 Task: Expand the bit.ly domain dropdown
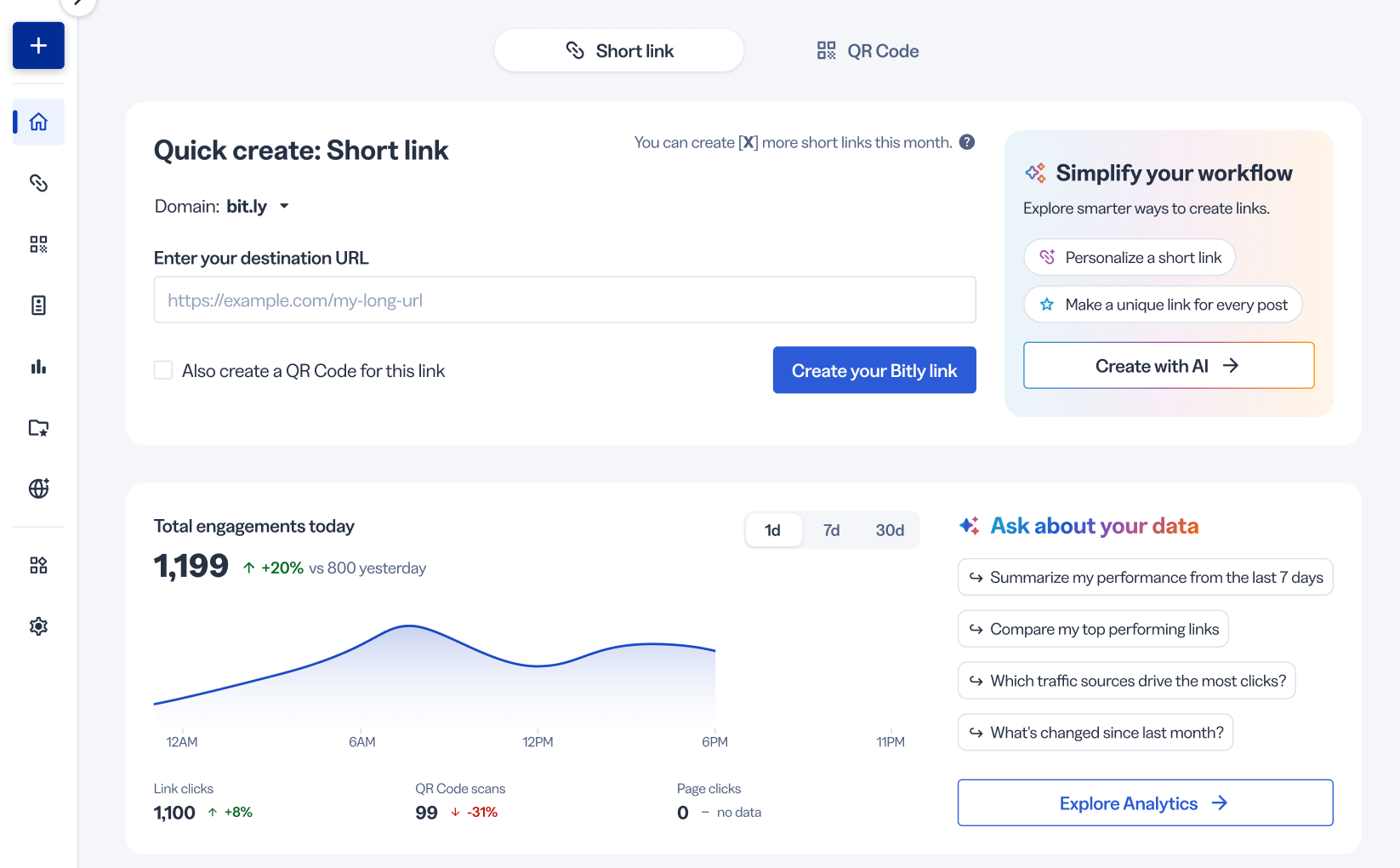pos(259,206)
